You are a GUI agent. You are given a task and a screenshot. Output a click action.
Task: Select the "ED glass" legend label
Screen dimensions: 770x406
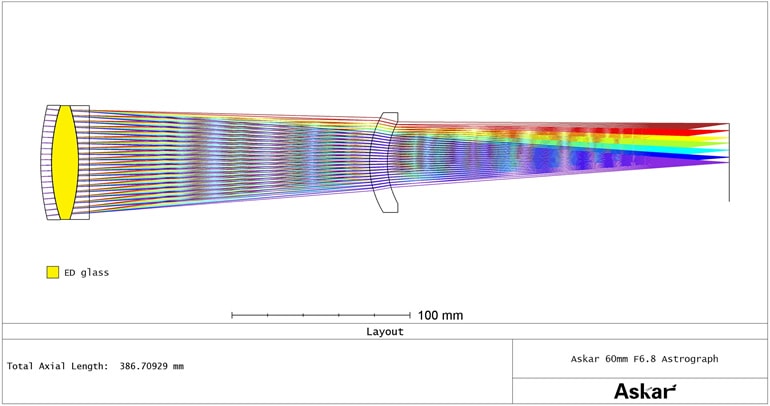[87, 272]
